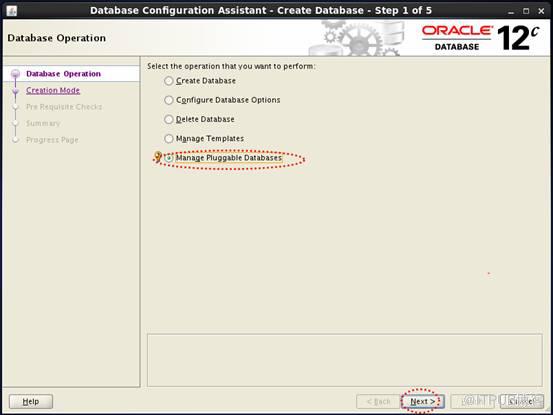Click the Back button
This screenshot has width=553, height=415.
(x=378, y=401)
